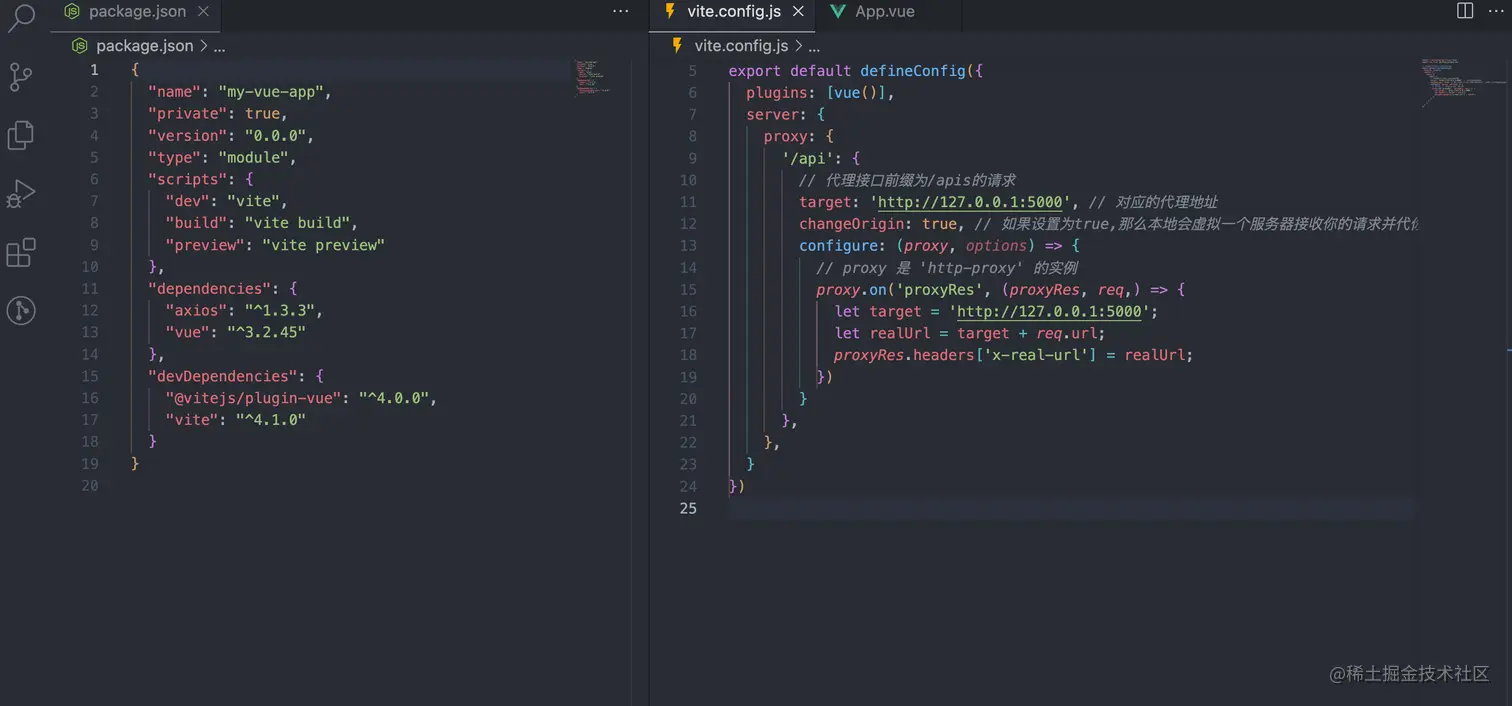
Task: Close the vite.config.js tab
Action: point(797,13)
